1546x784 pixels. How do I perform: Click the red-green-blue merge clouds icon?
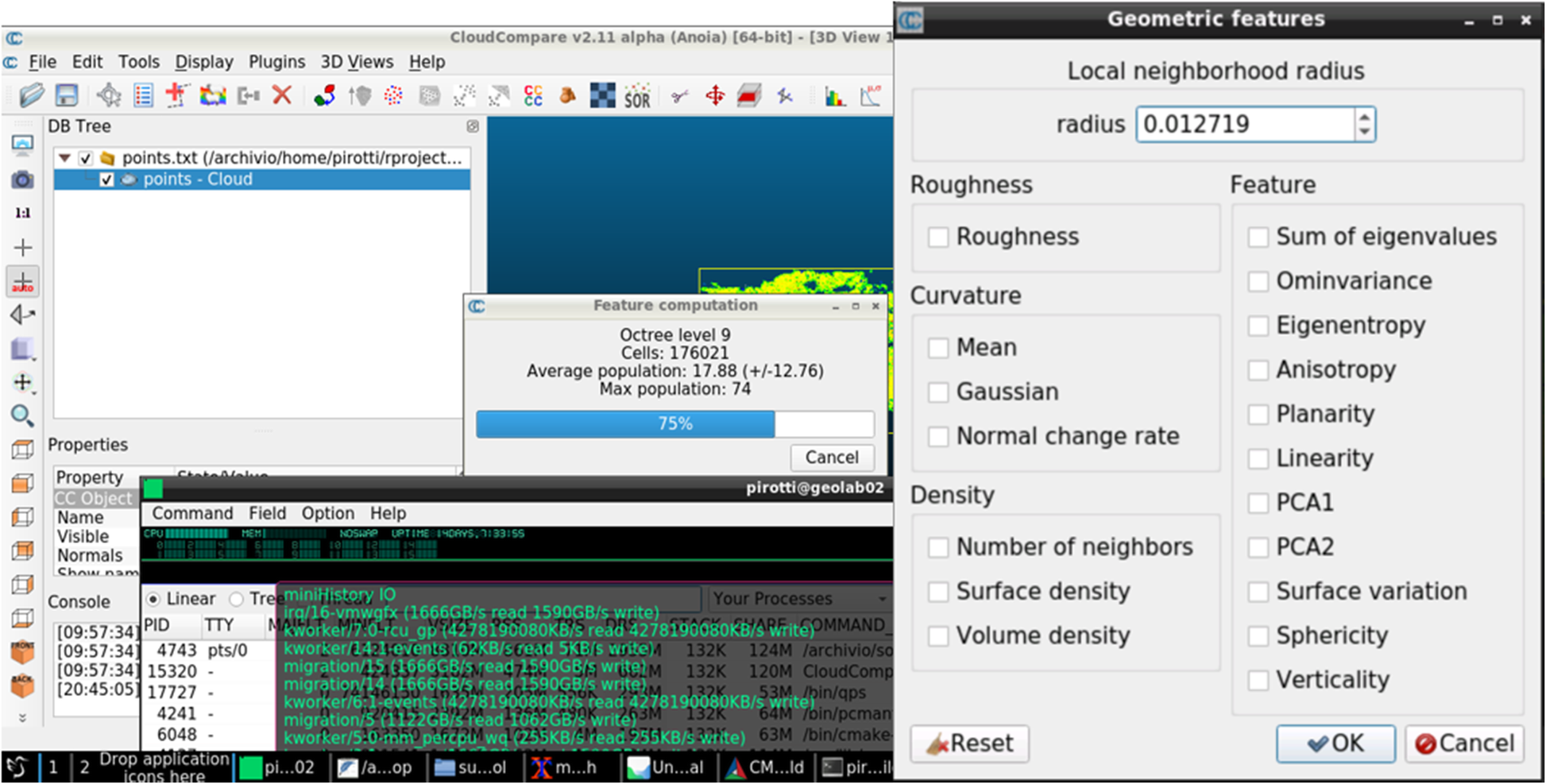(324, 96)
